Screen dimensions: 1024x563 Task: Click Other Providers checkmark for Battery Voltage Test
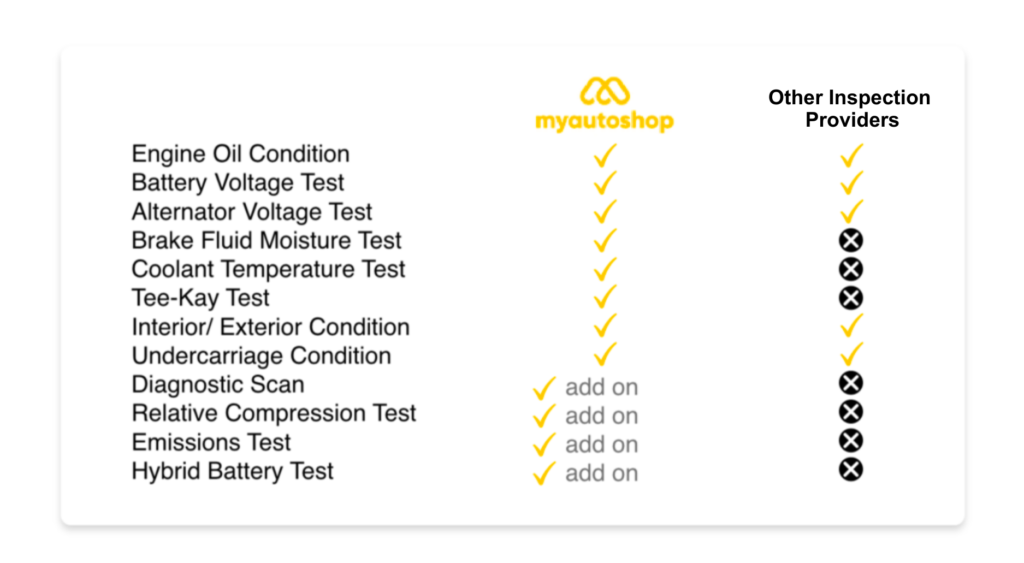[851, 183]
